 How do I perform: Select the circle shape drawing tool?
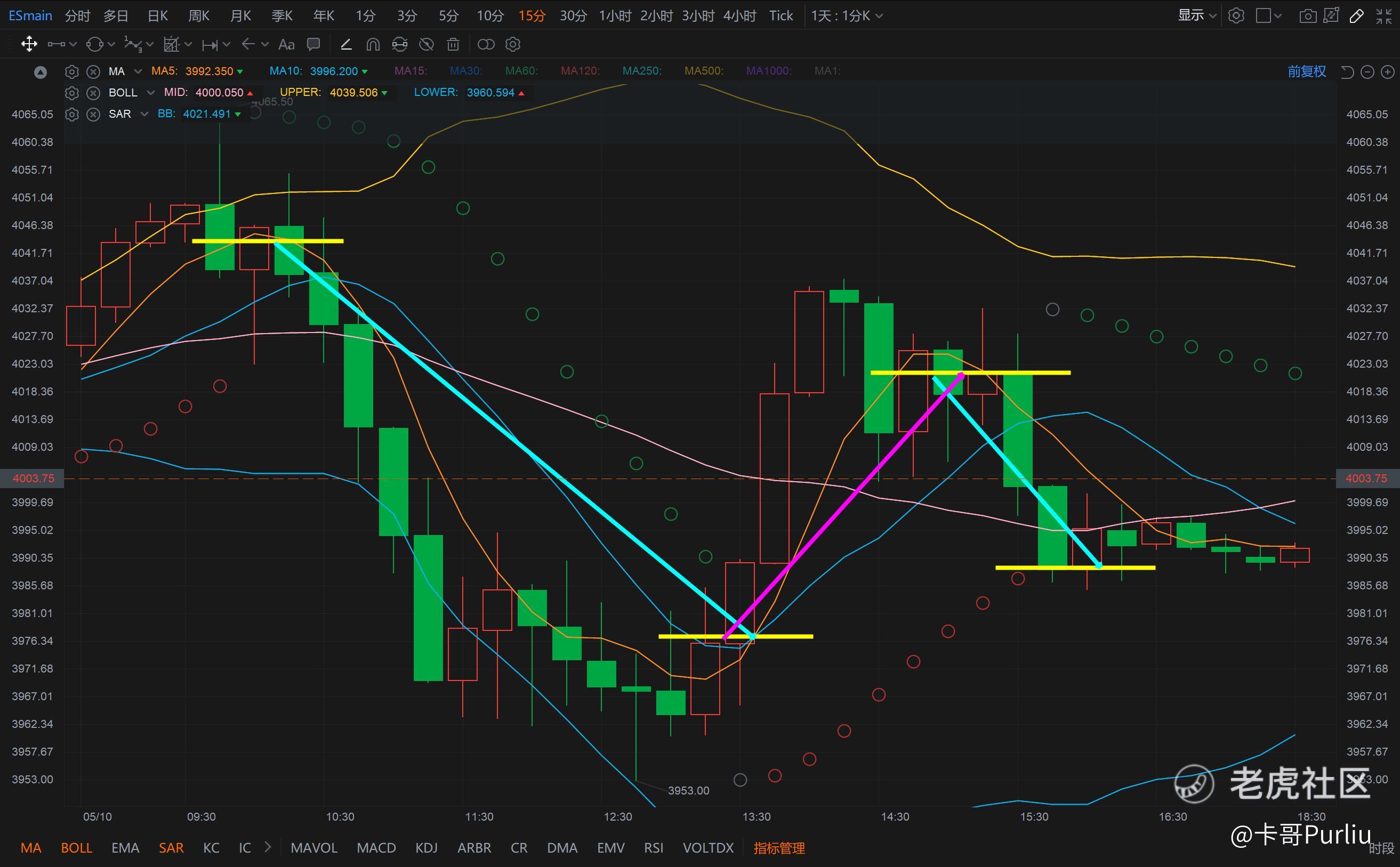(95, 44)
